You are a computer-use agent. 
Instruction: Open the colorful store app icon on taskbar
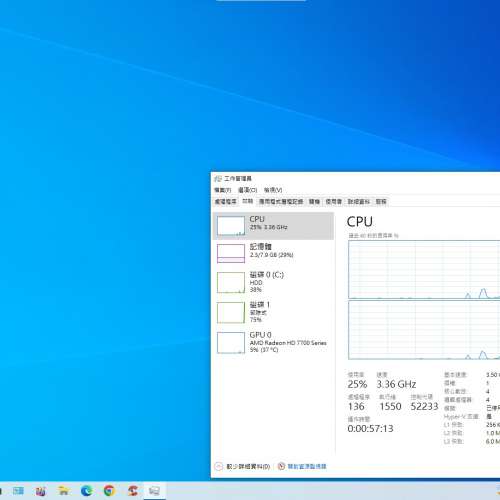click(x=41, y=491)
